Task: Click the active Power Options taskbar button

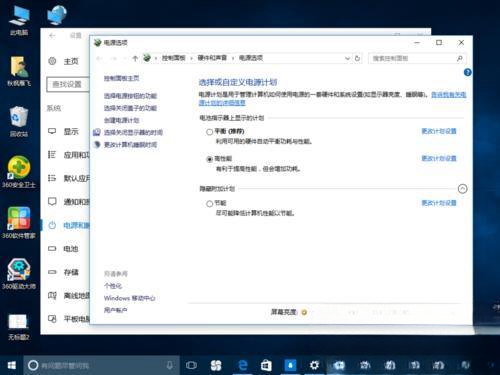Action: [339, 365]
